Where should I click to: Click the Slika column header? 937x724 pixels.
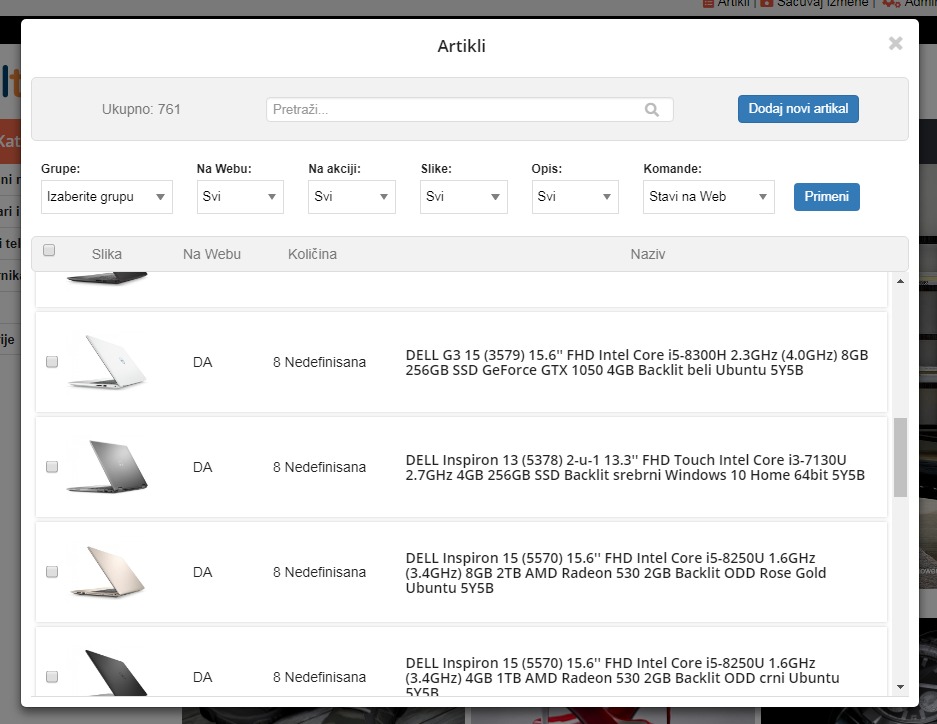point(107,254)
